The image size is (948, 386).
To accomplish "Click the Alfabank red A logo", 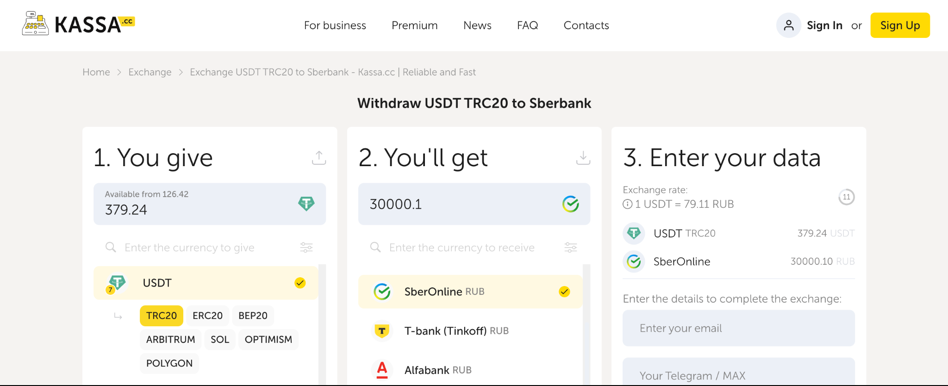I will click(x=382, y=369).
